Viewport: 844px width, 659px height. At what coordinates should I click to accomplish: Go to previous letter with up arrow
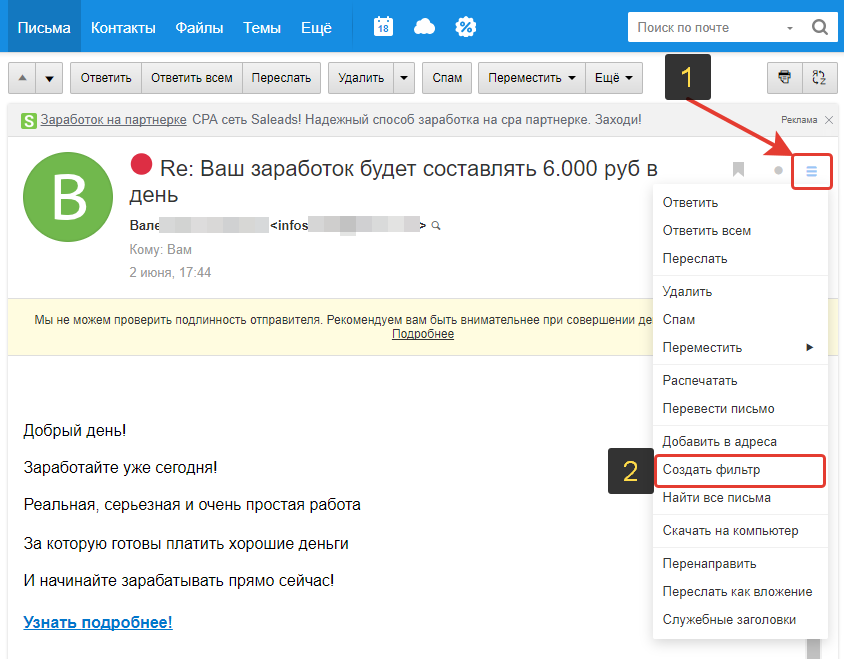tap(23, 78)
